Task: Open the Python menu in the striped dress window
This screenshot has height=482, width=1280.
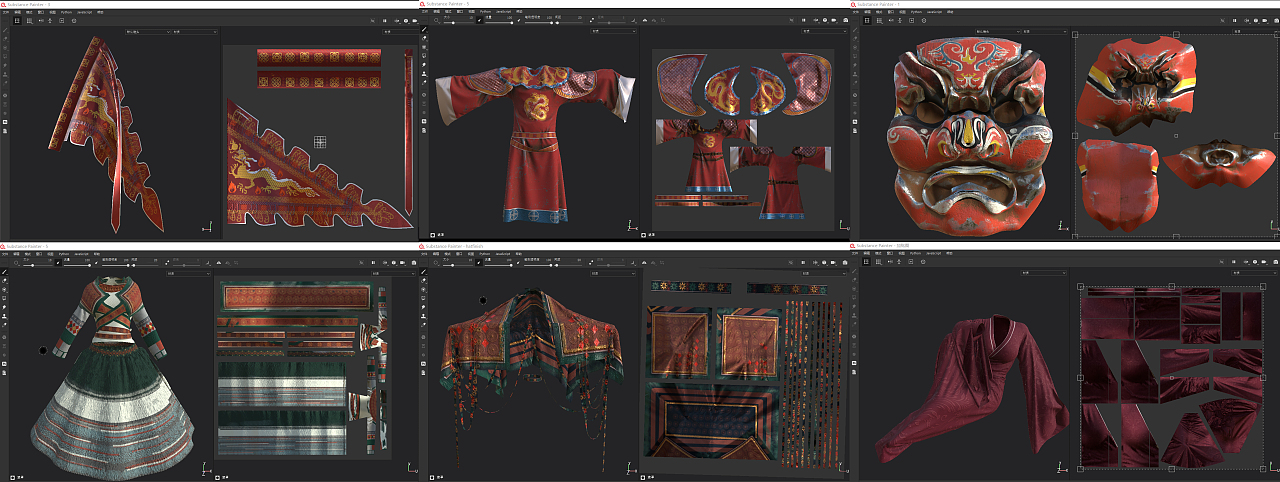Action: tap(64, 254)
